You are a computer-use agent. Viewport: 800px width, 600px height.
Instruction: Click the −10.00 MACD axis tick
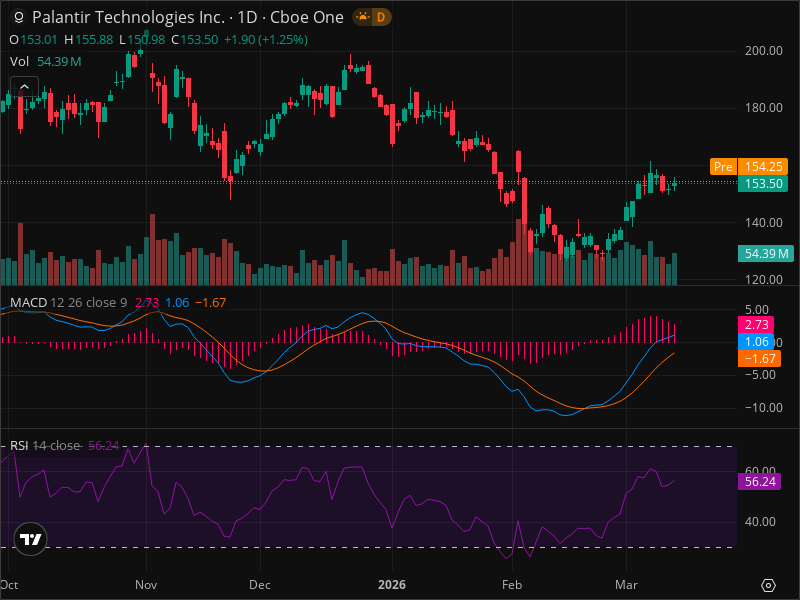tap(764, 408)
